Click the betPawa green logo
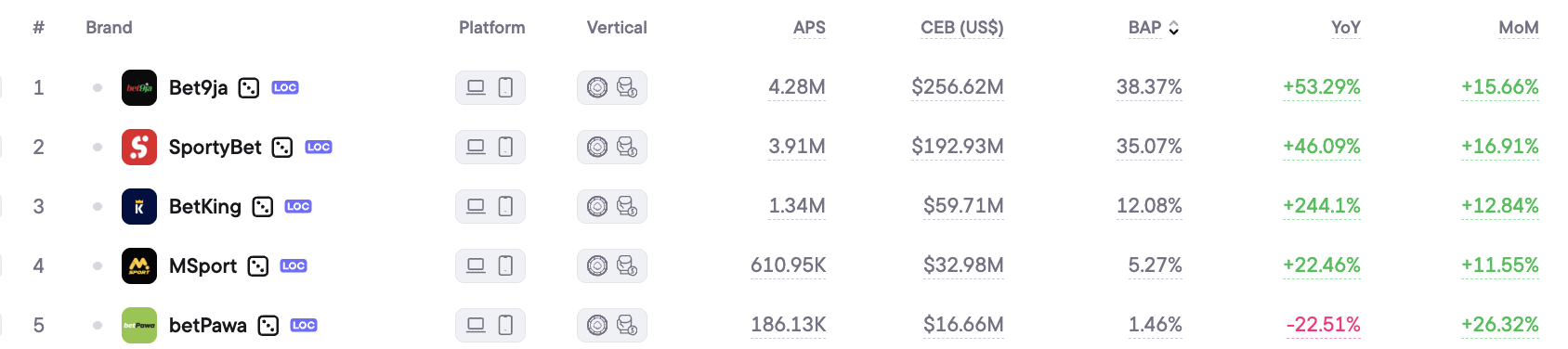The image size is (1568, 349). (x=139, y=326)
